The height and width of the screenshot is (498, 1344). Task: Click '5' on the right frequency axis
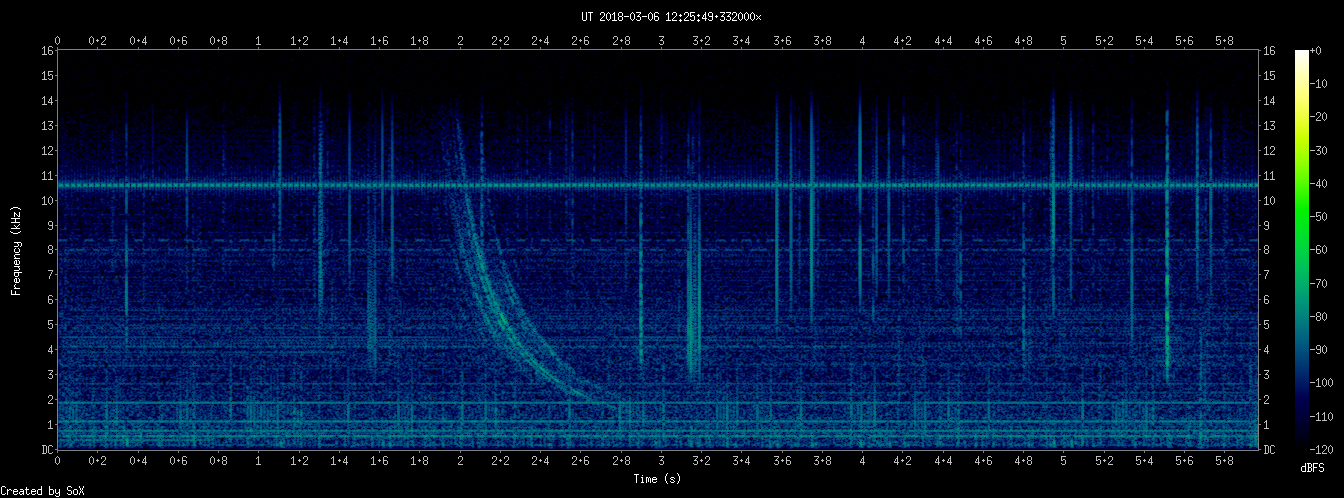pyautogui.click(x=1266, y=325)
